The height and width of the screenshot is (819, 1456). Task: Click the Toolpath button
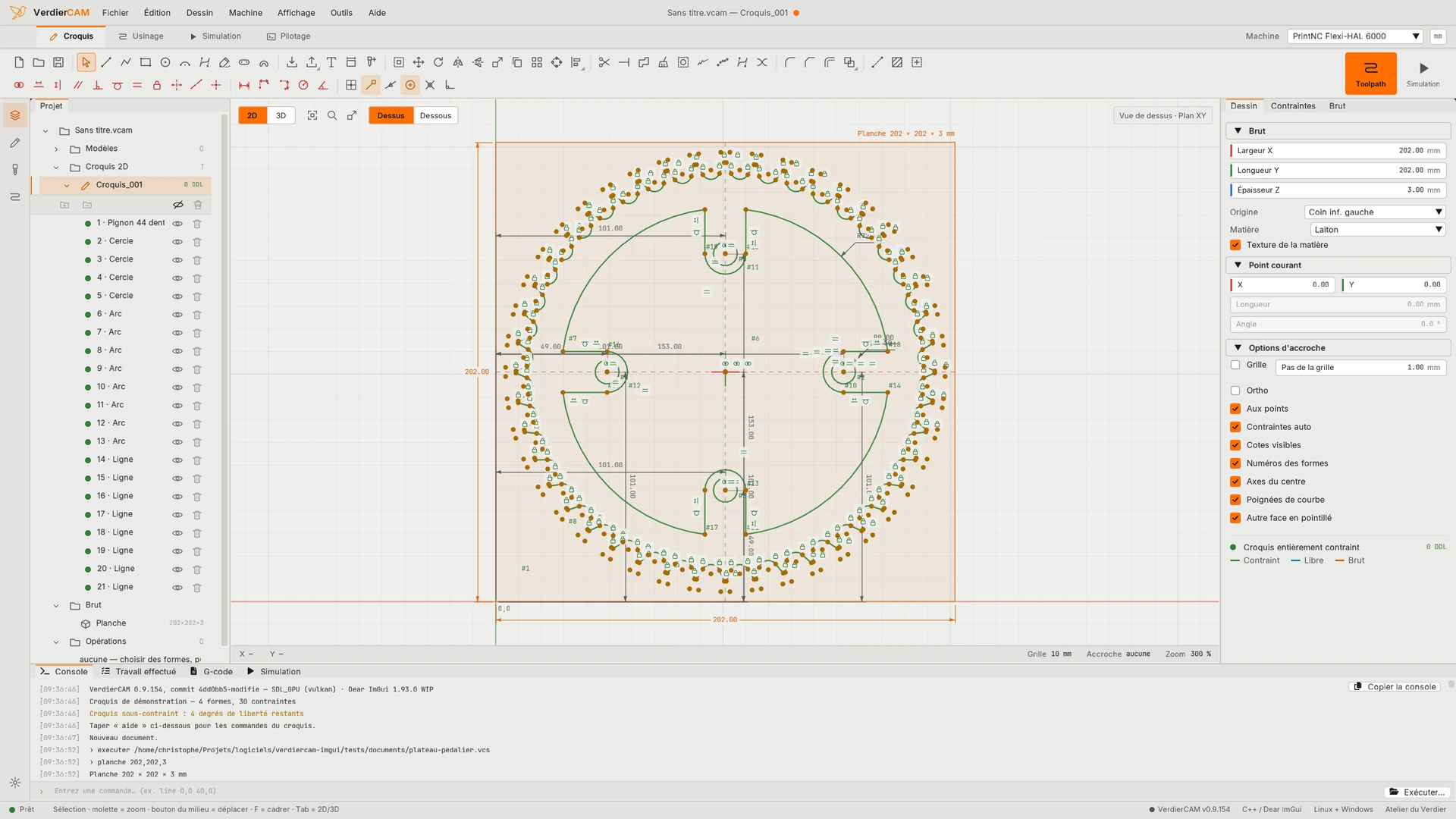[1370, 74]
